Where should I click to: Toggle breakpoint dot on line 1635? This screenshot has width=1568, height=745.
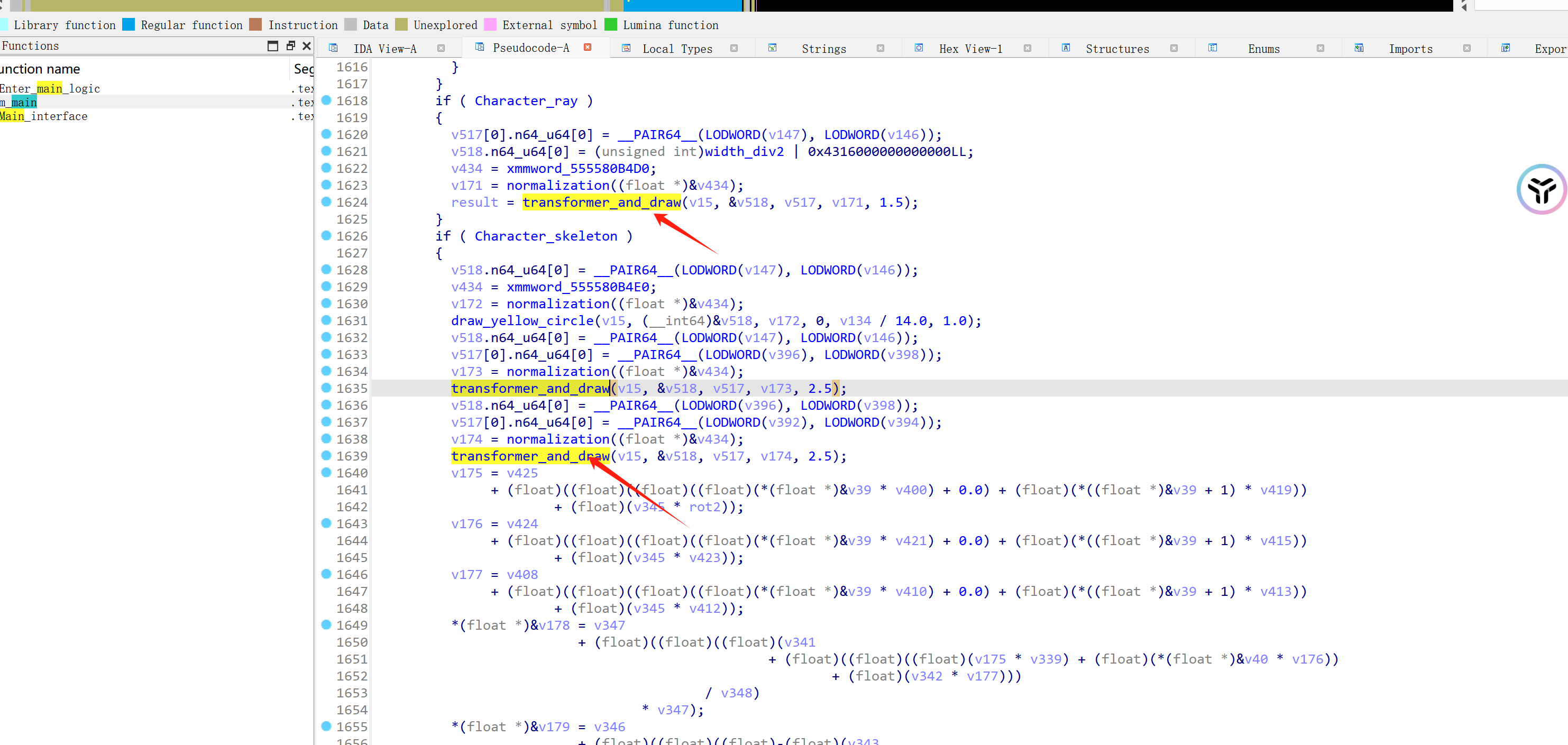click(326, 388)
